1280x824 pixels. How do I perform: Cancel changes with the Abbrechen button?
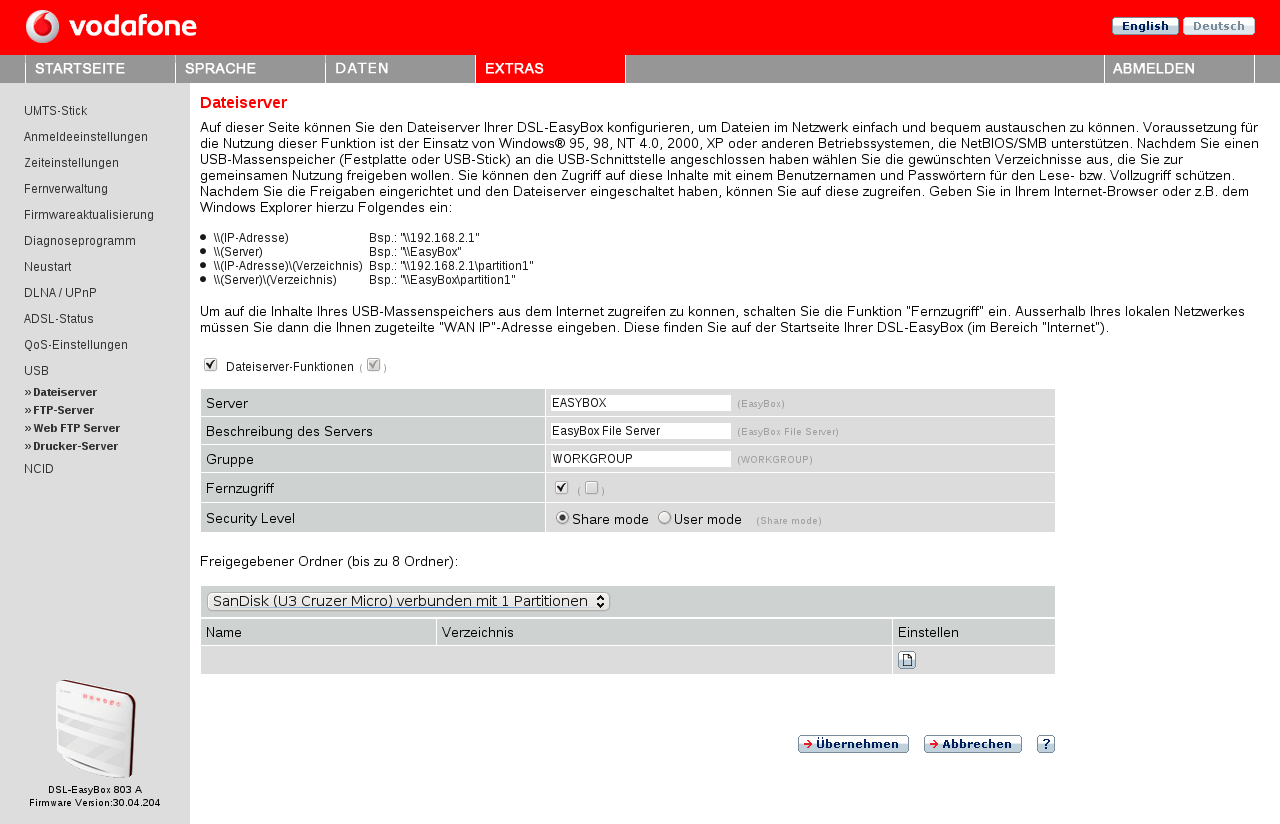coord(971,743)
